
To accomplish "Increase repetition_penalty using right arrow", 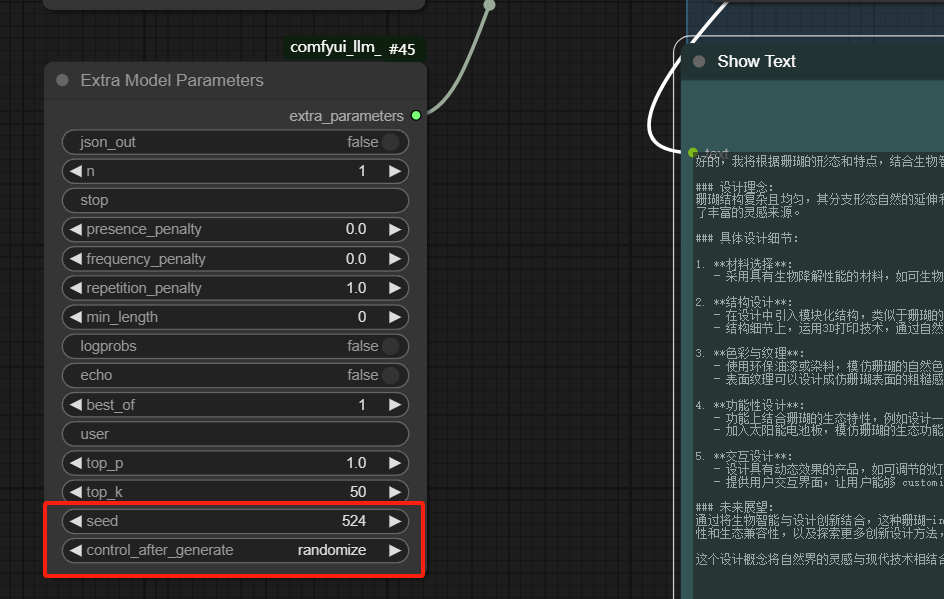I will (395, 288).
